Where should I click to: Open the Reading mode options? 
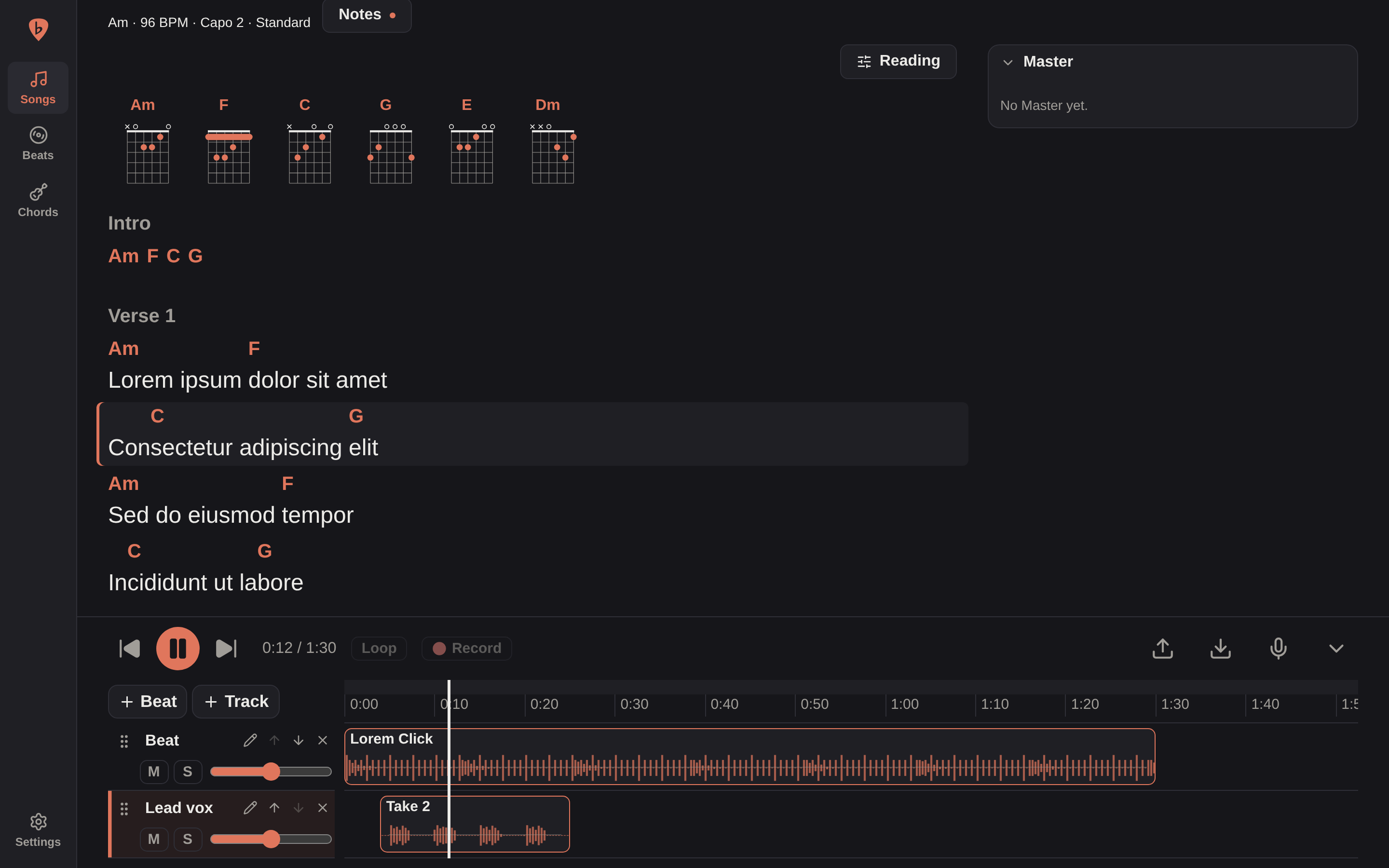click(x=898, y=61)
